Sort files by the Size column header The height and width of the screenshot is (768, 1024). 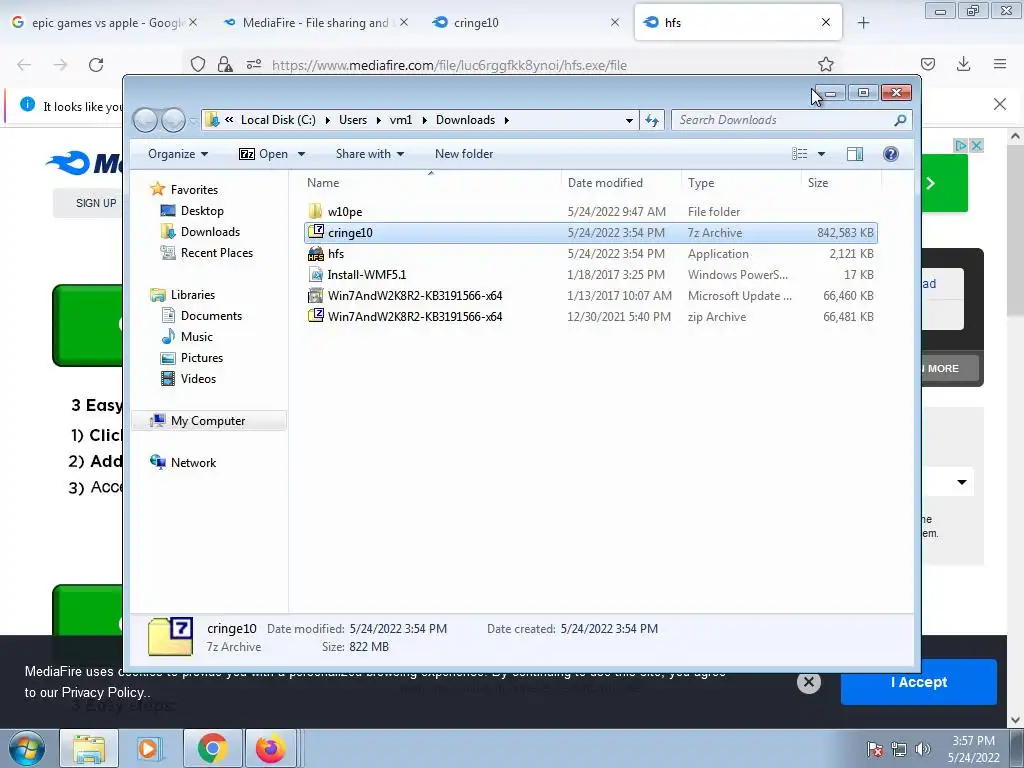pyautogui.click(x=841, y=183)
